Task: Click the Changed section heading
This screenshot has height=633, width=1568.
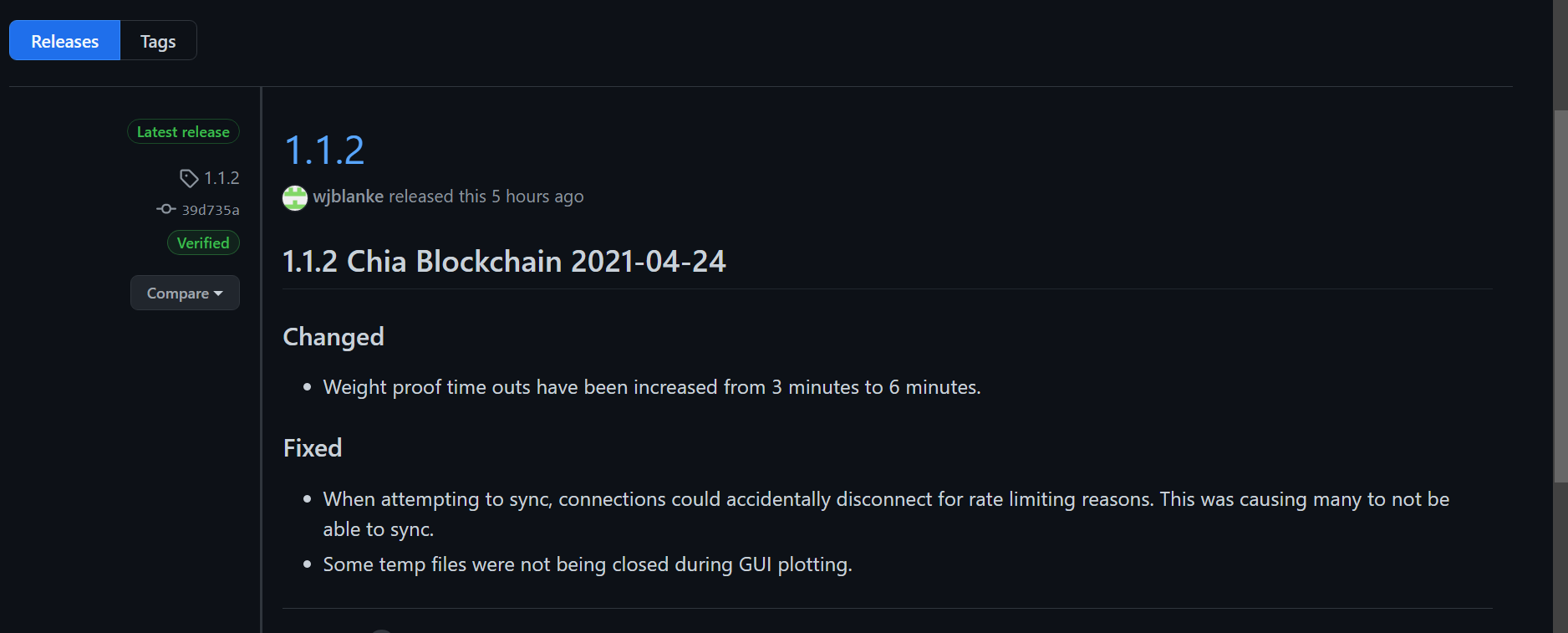Action: 333,337
